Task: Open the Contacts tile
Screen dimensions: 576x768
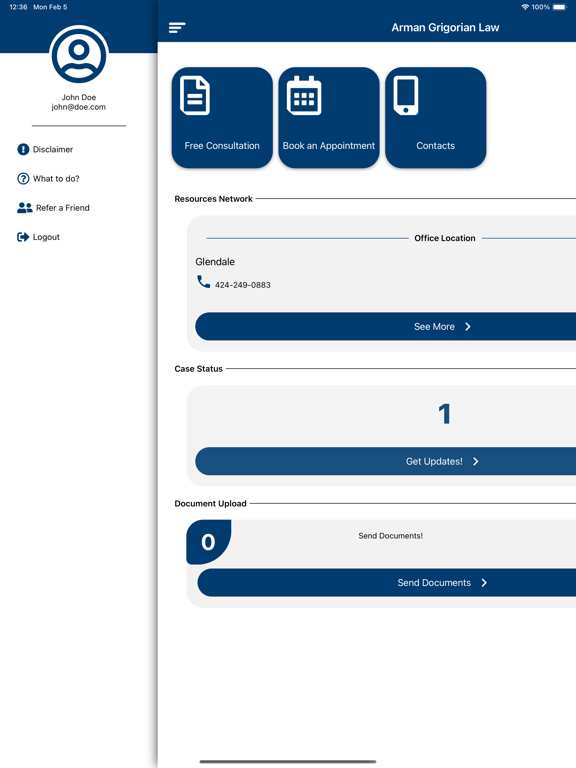Action: pyautogui.click(x=435, y=118)
